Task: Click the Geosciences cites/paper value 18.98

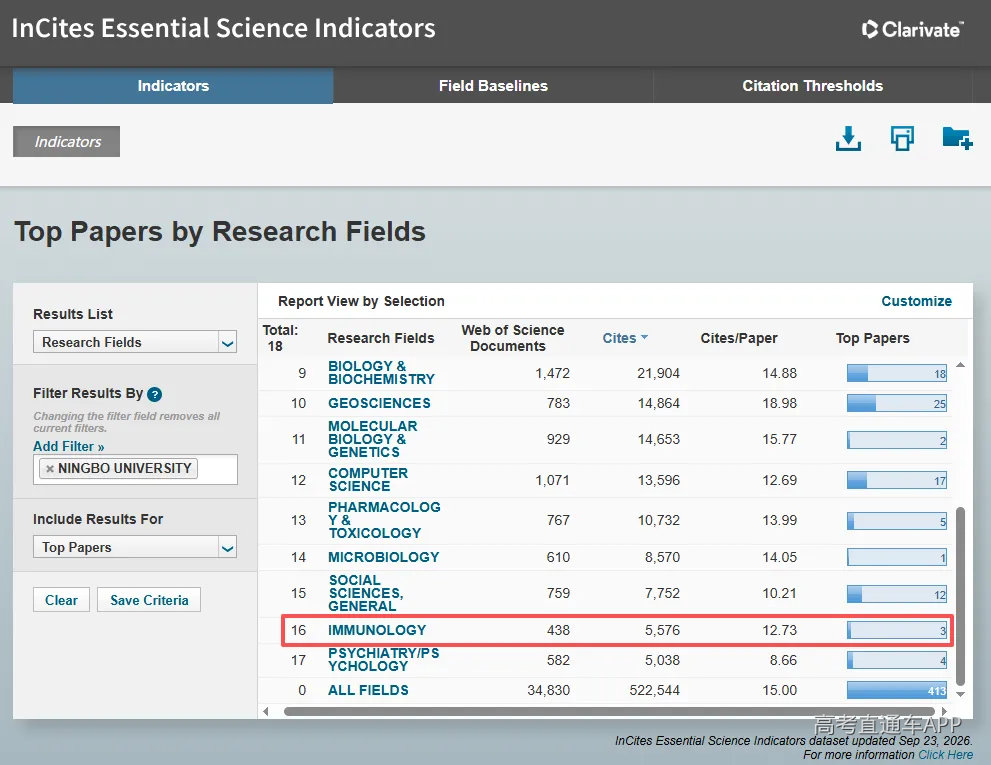Action: [779, 403]
